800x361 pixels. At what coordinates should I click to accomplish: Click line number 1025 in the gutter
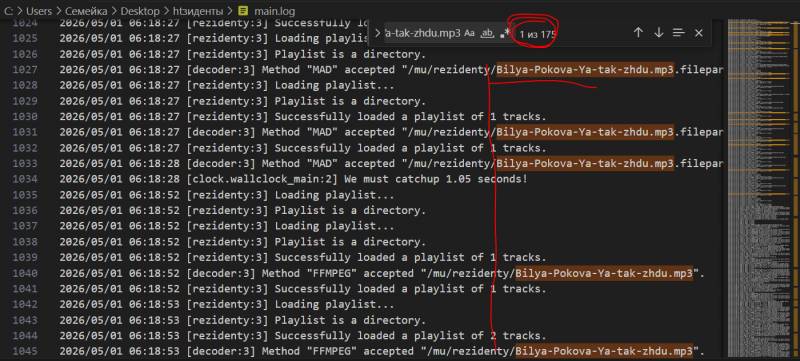(x=25, y=38)
